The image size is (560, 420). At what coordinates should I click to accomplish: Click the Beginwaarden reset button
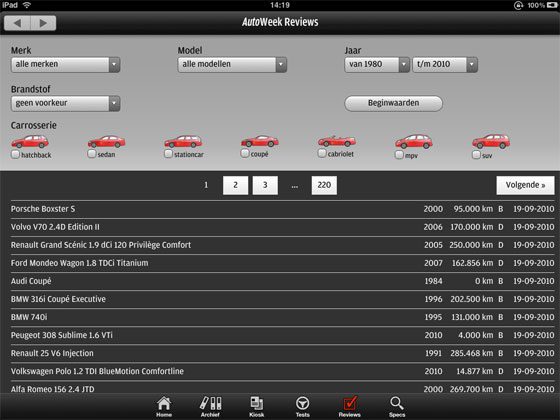[394, 103]
